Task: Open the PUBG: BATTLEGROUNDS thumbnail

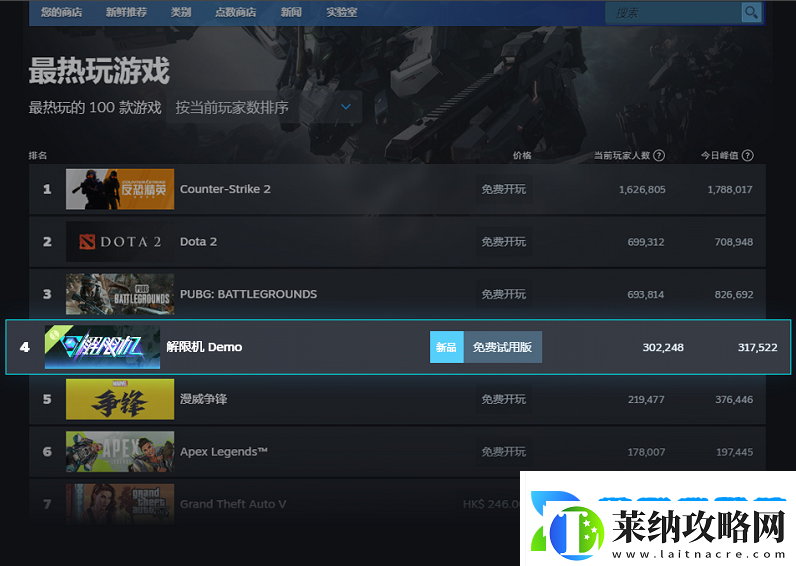Action: point(120,294)
